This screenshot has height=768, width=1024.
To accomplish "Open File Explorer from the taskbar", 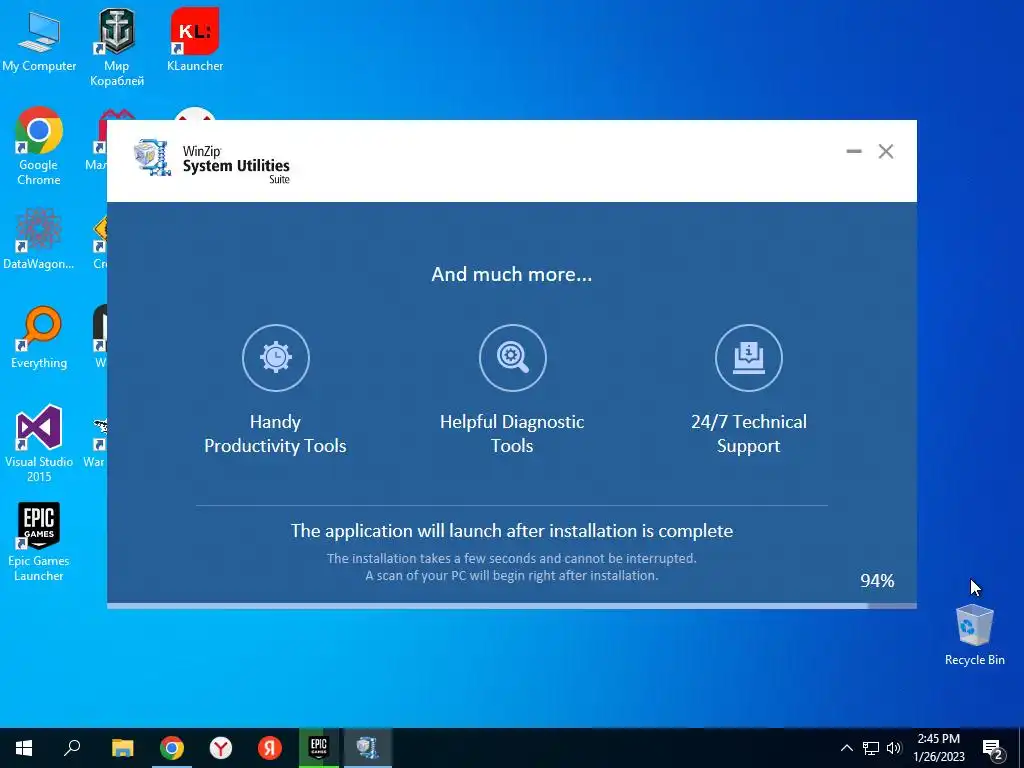I will point(122,748).
